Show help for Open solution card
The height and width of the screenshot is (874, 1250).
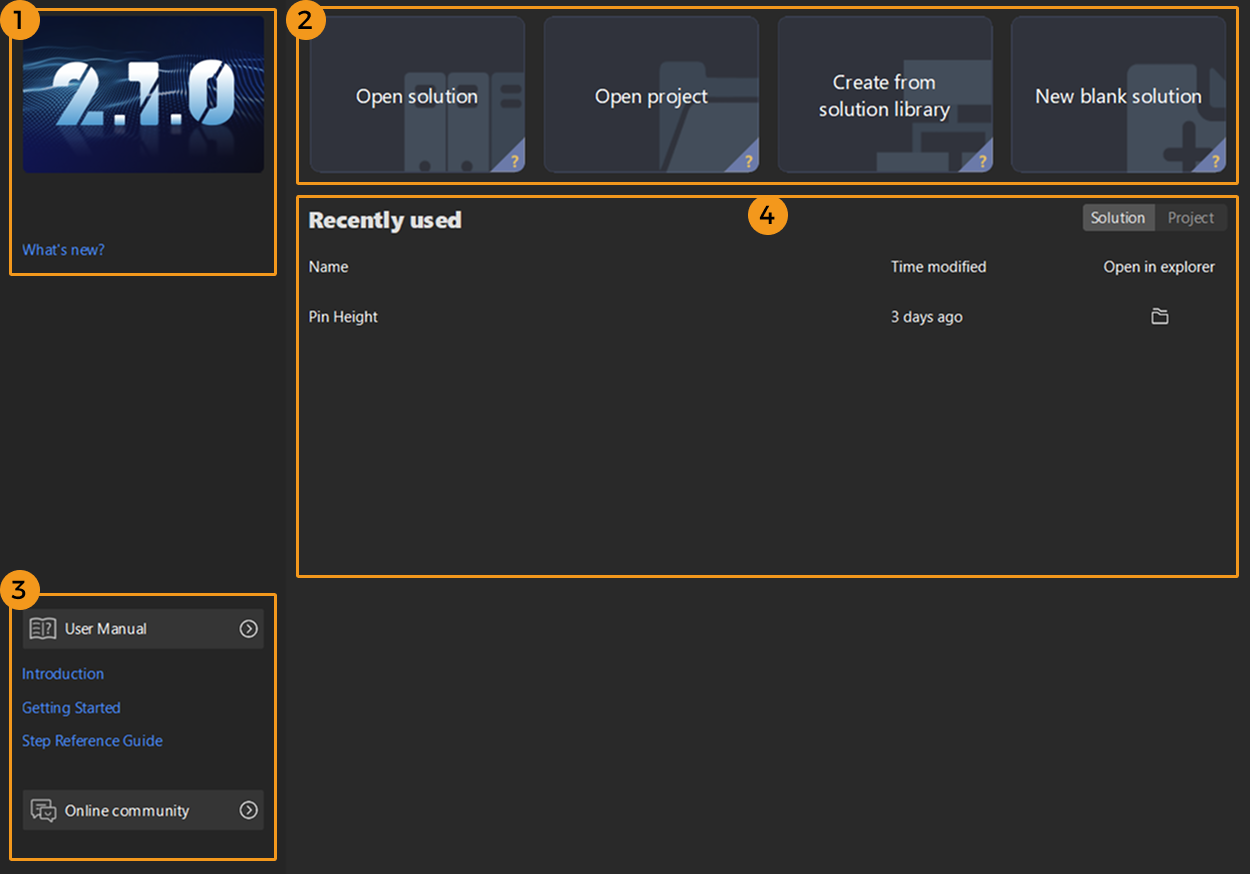(514, 161)
